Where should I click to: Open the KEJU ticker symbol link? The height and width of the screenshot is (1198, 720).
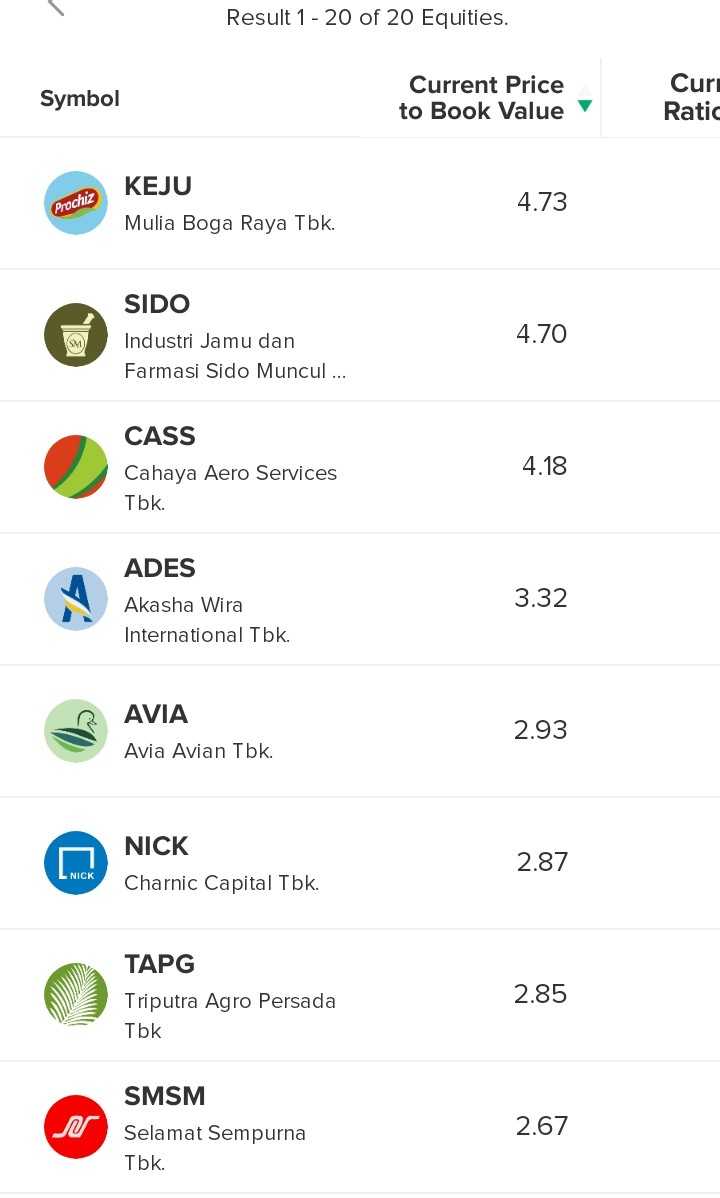click(x=158, y=187)
